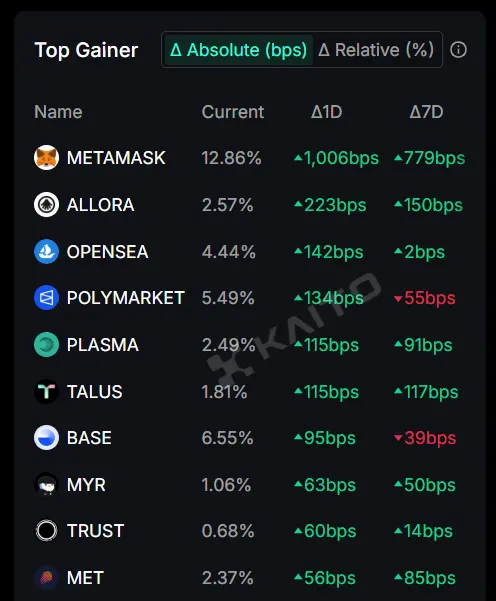
Task: Sort by Current column header
Action: [x=233, y=112]
